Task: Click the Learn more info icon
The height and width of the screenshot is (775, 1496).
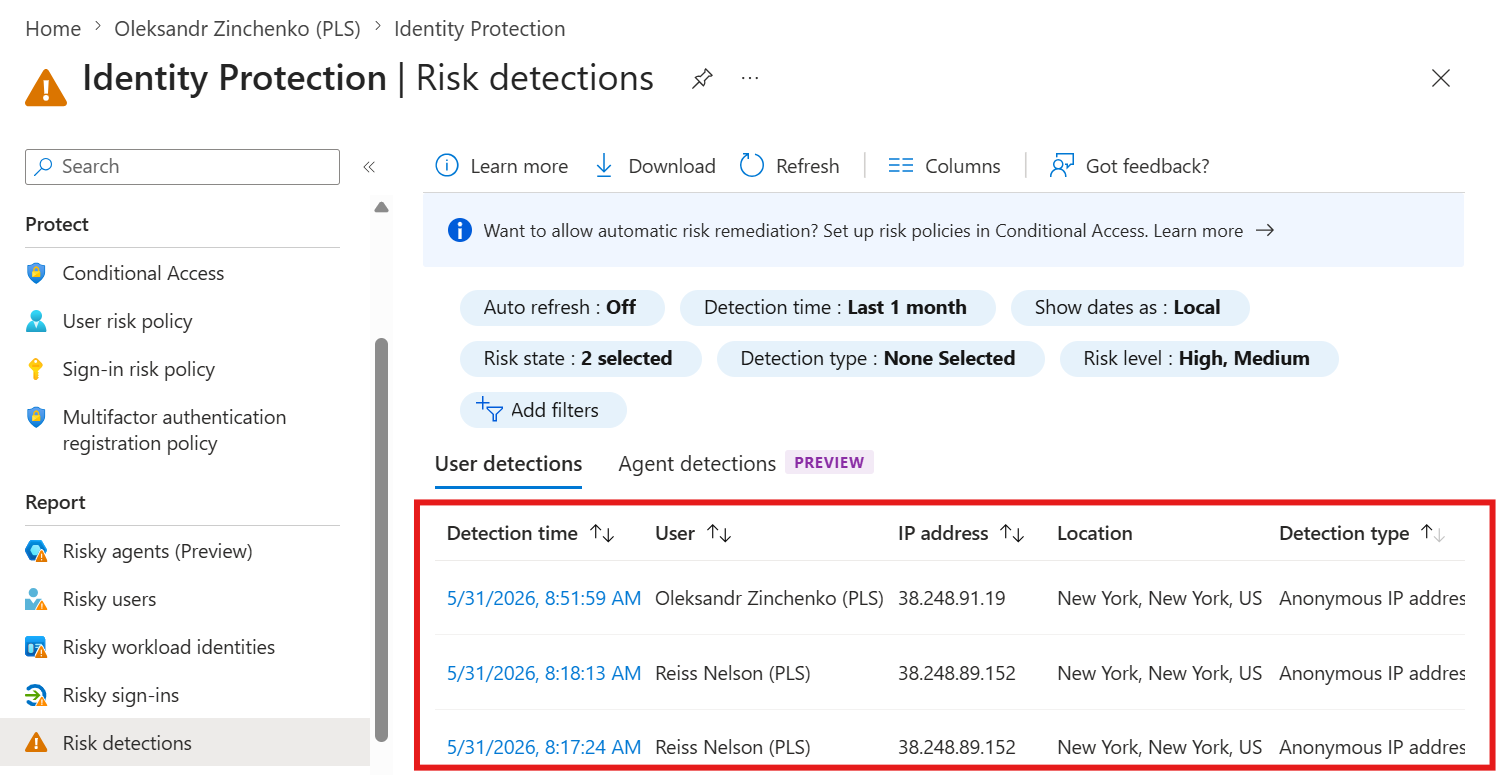Action: (447, 166)
